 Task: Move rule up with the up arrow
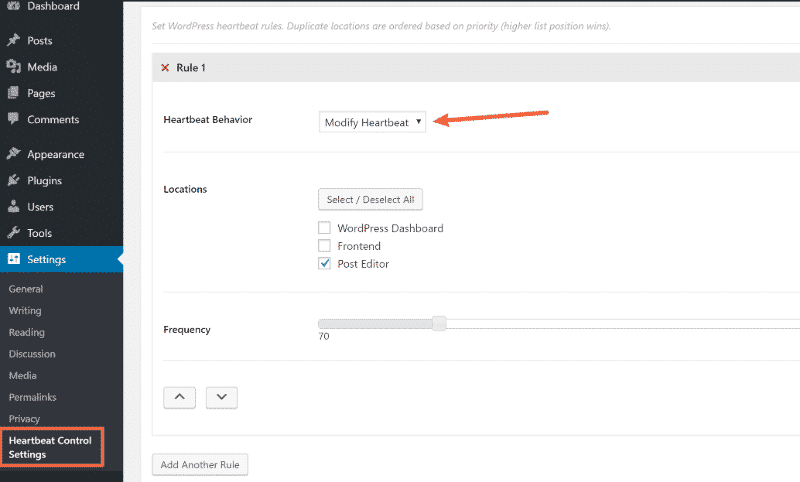tap(179, 397)
